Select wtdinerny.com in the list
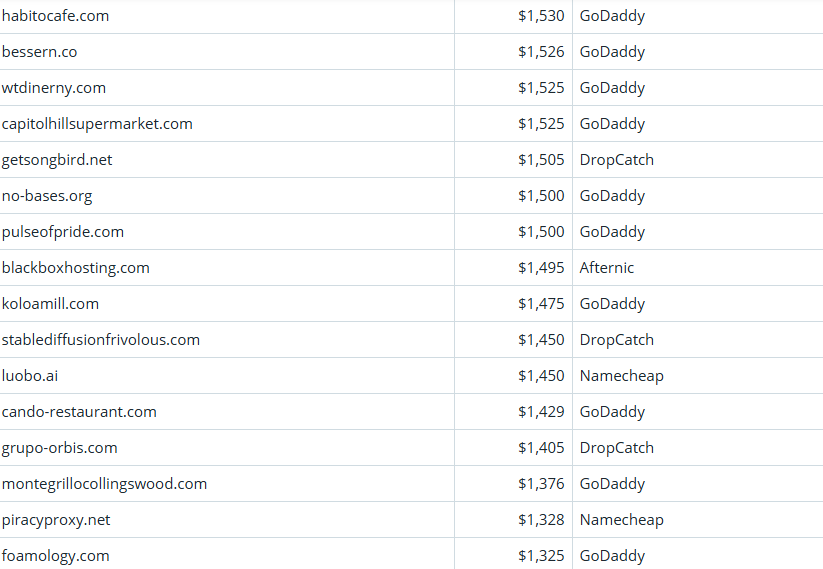This screenshot has width=823, height=569. pyautogui.click(x=54, y=88)
